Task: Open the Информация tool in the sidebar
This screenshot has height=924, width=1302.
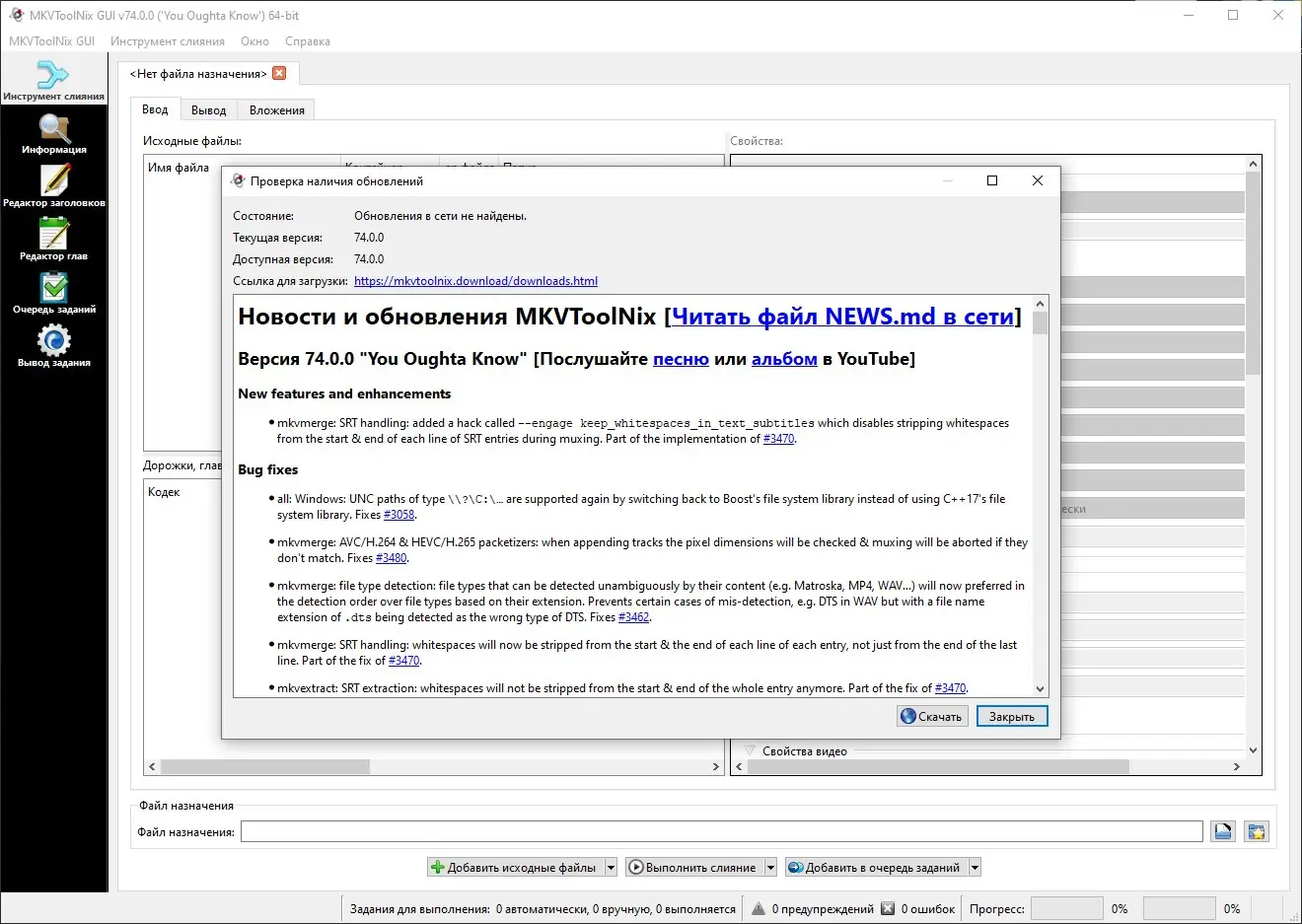Action: pyautogui.click(x=53, y=134)
